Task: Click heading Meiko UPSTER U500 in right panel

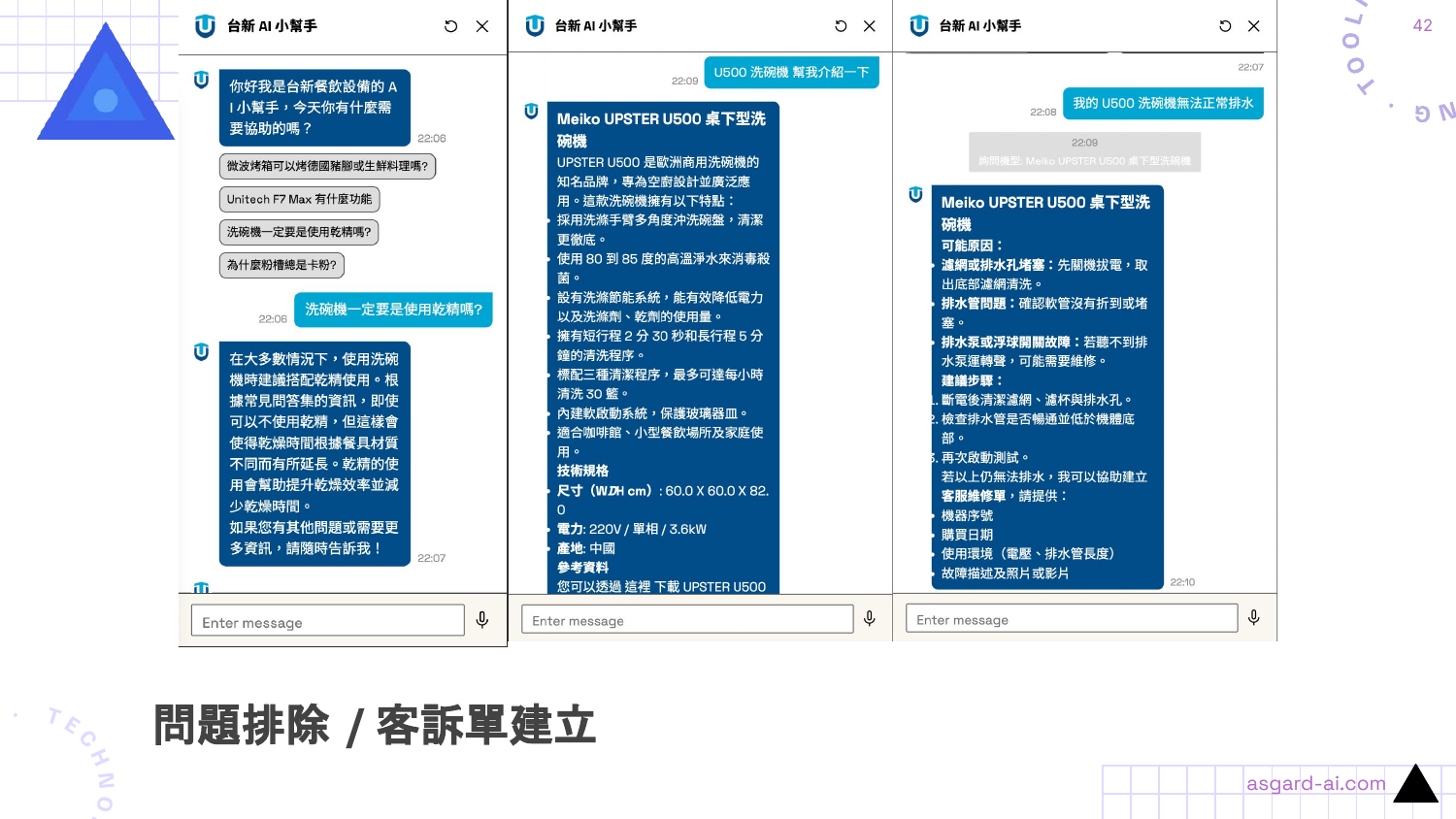Action: (1045, 213)
